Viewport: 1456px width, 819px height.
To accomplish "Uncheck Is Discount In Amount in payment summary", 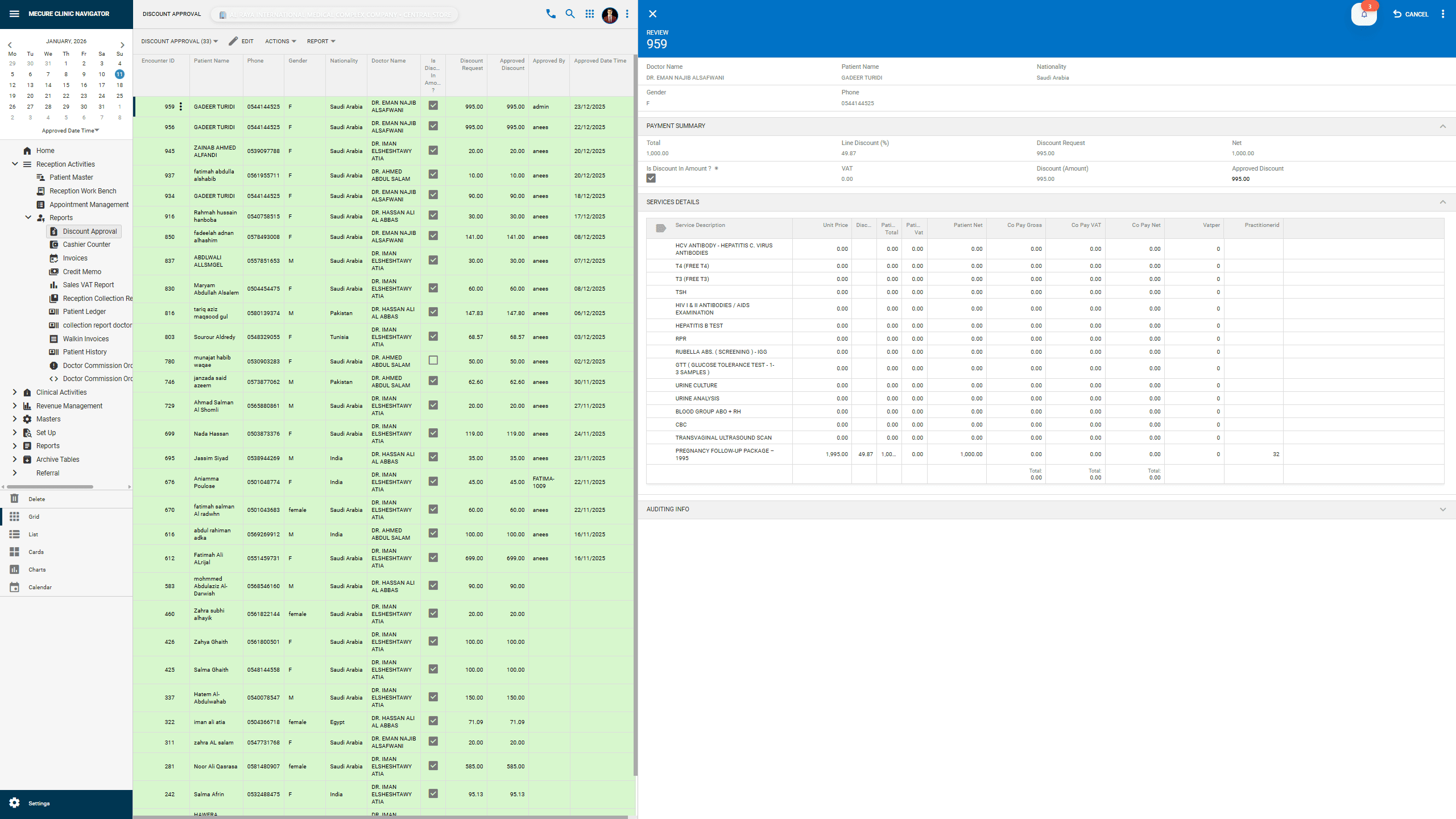I will pos(651,178).
